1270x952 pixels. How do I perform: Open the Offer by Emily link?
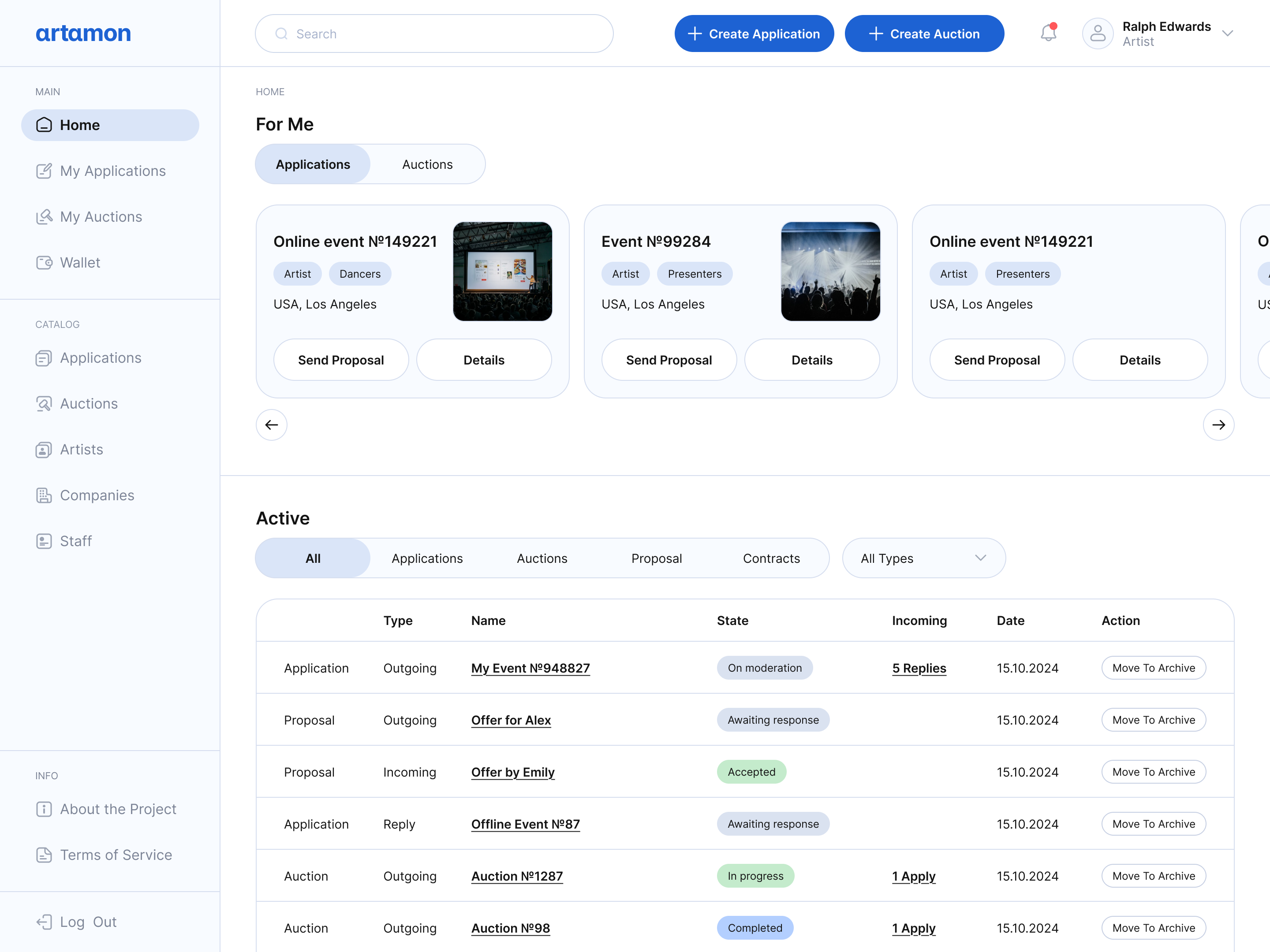point(513,772)
